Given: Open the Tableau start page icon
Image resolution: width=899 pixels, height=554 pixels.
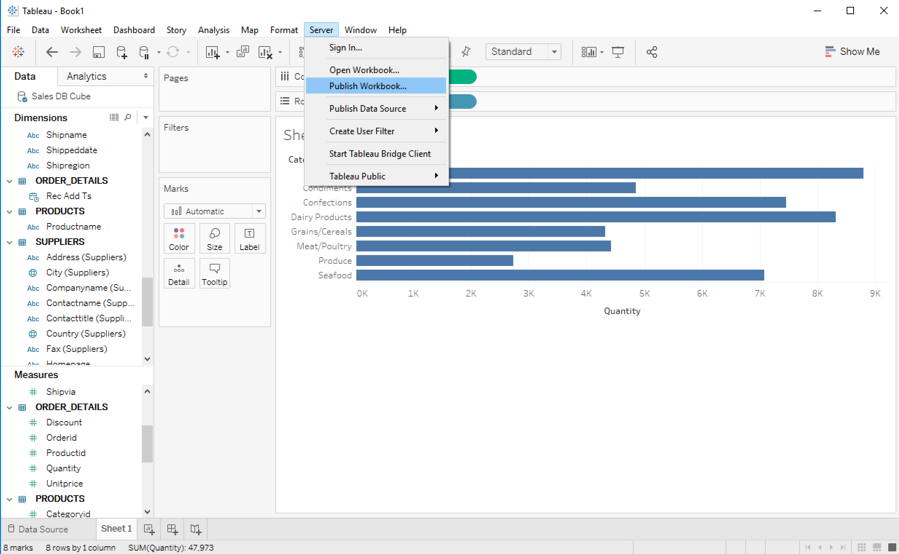Looking at the screenshot, I should (x=18, y=52).
